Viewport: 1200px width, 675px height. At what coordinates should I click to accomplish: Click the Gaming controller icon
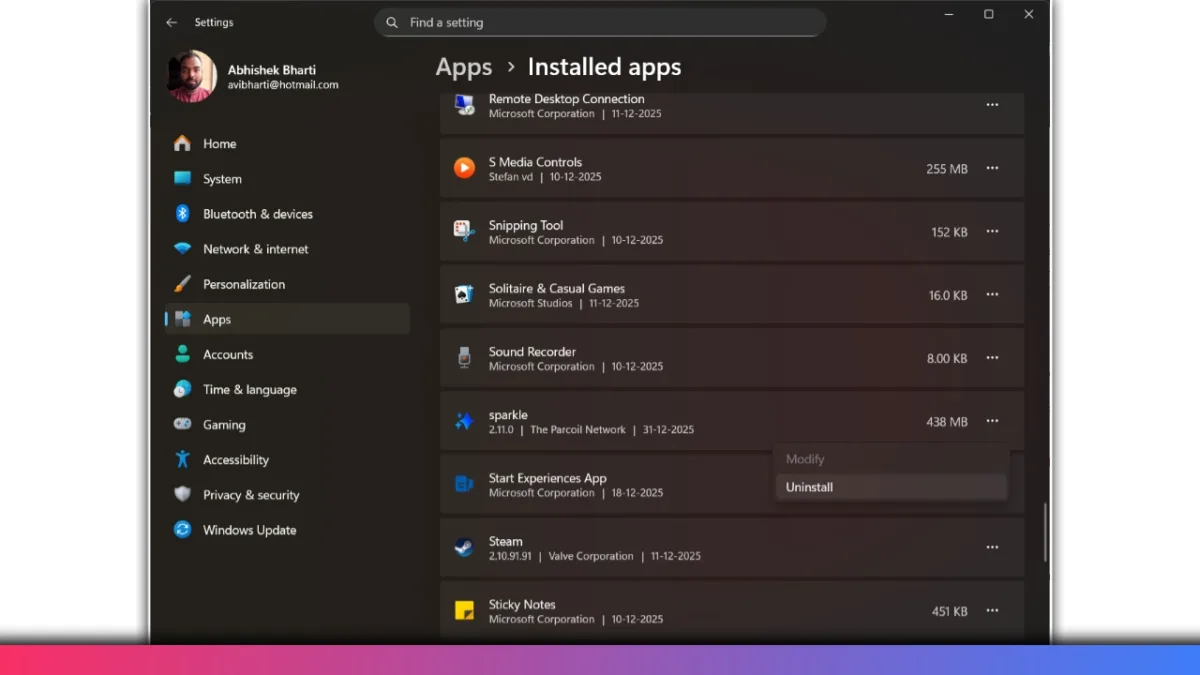[182, 424]
